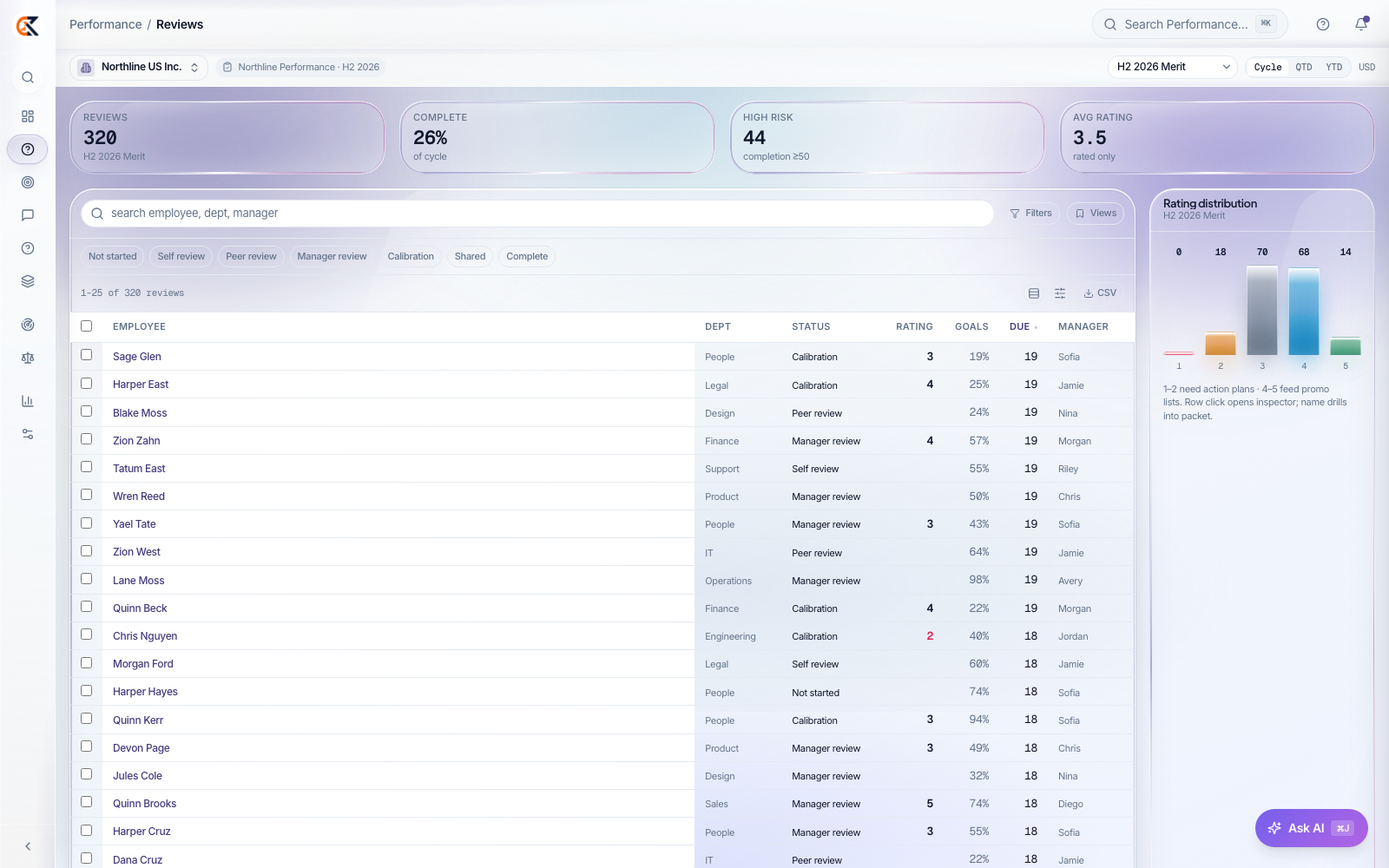Open notifications bell

pos(1361,24)
